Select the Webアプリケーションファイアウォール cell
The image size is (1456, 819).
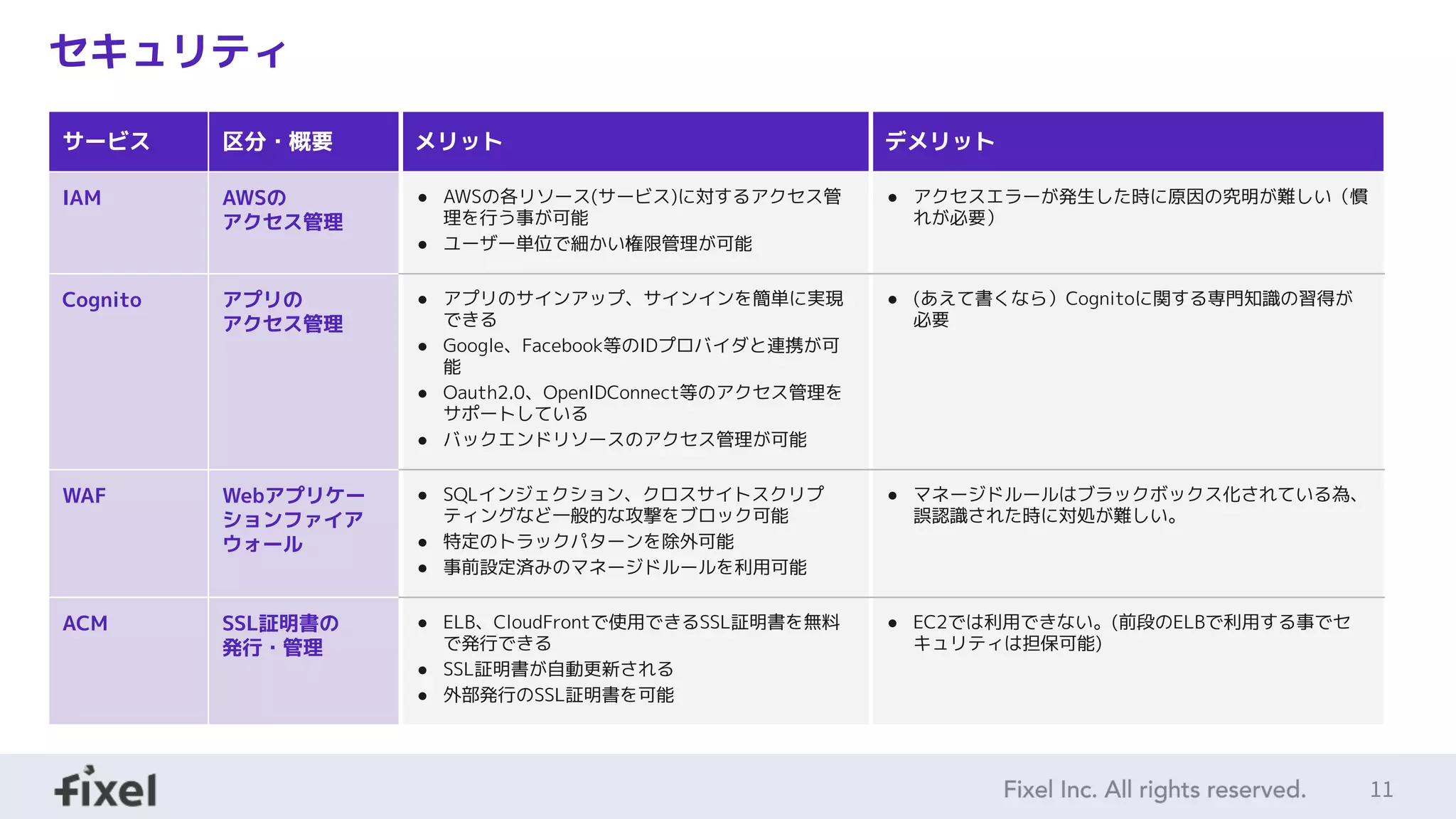(x=293, y=520)
